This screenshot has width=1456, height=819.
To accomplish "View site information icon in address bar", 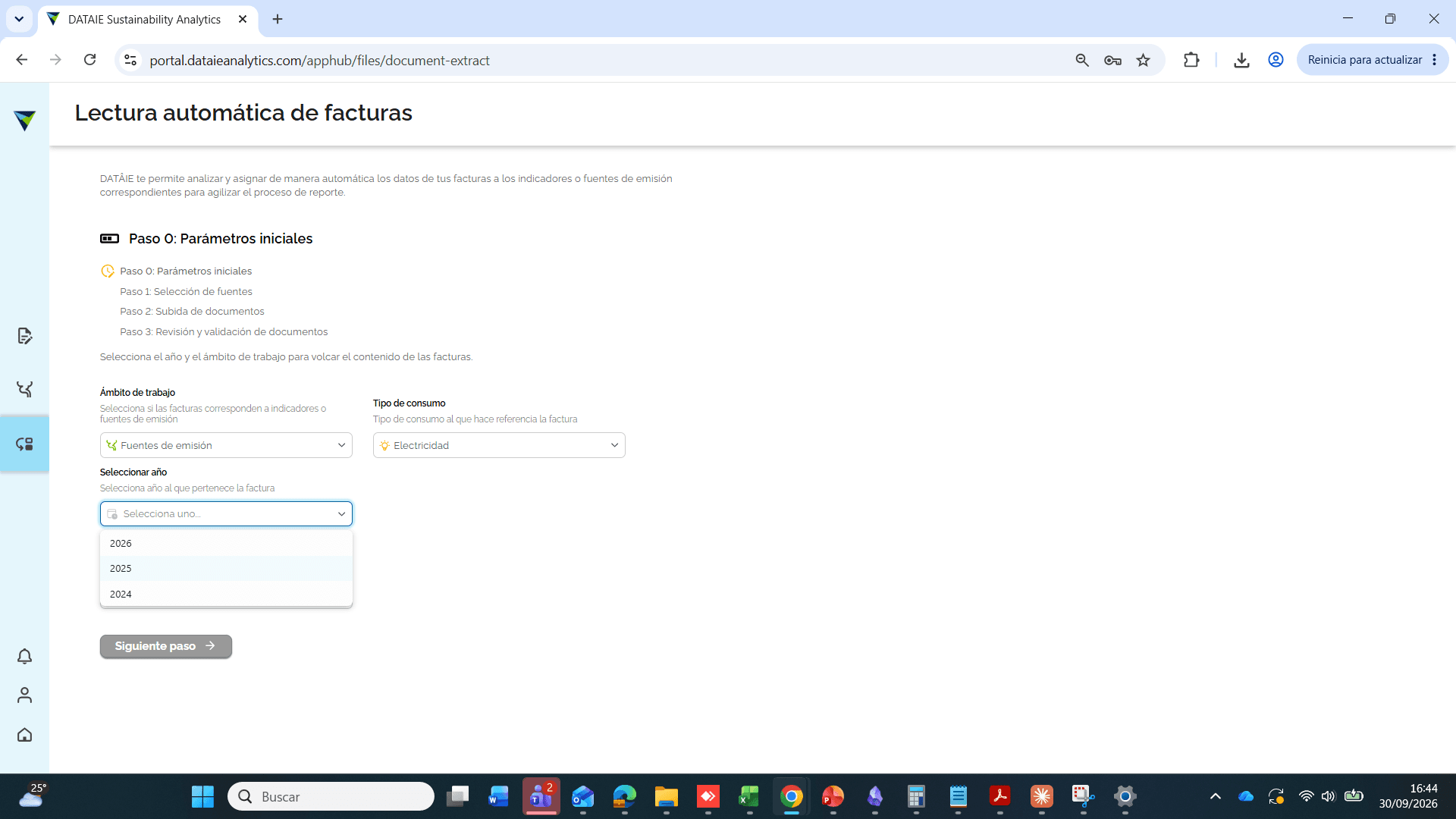I will (x=130, y=60).
